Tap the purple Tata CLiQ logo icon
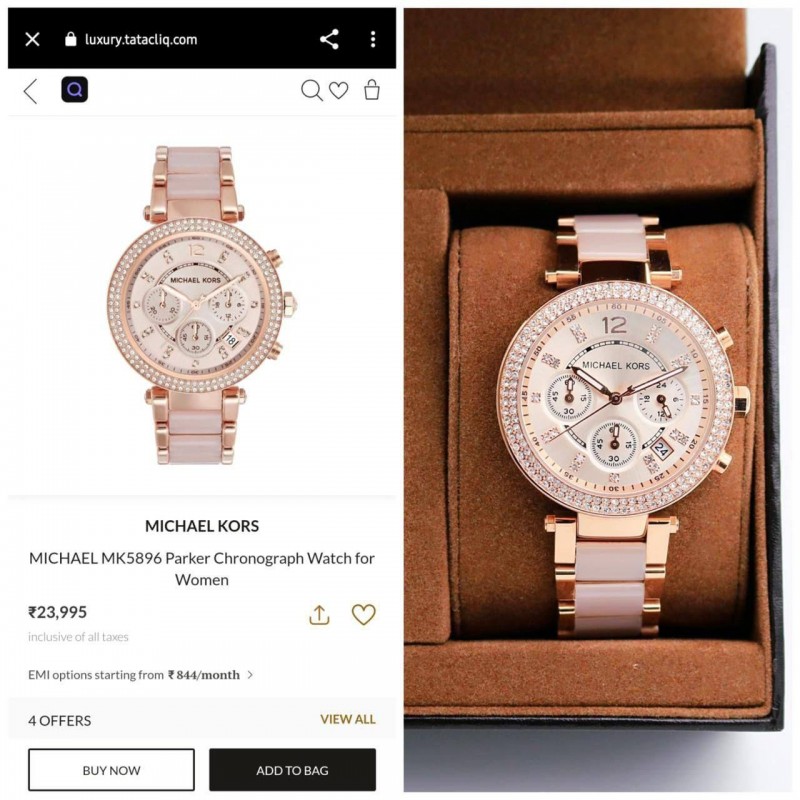This screenshot has height=800, width=800. [74, 90]
